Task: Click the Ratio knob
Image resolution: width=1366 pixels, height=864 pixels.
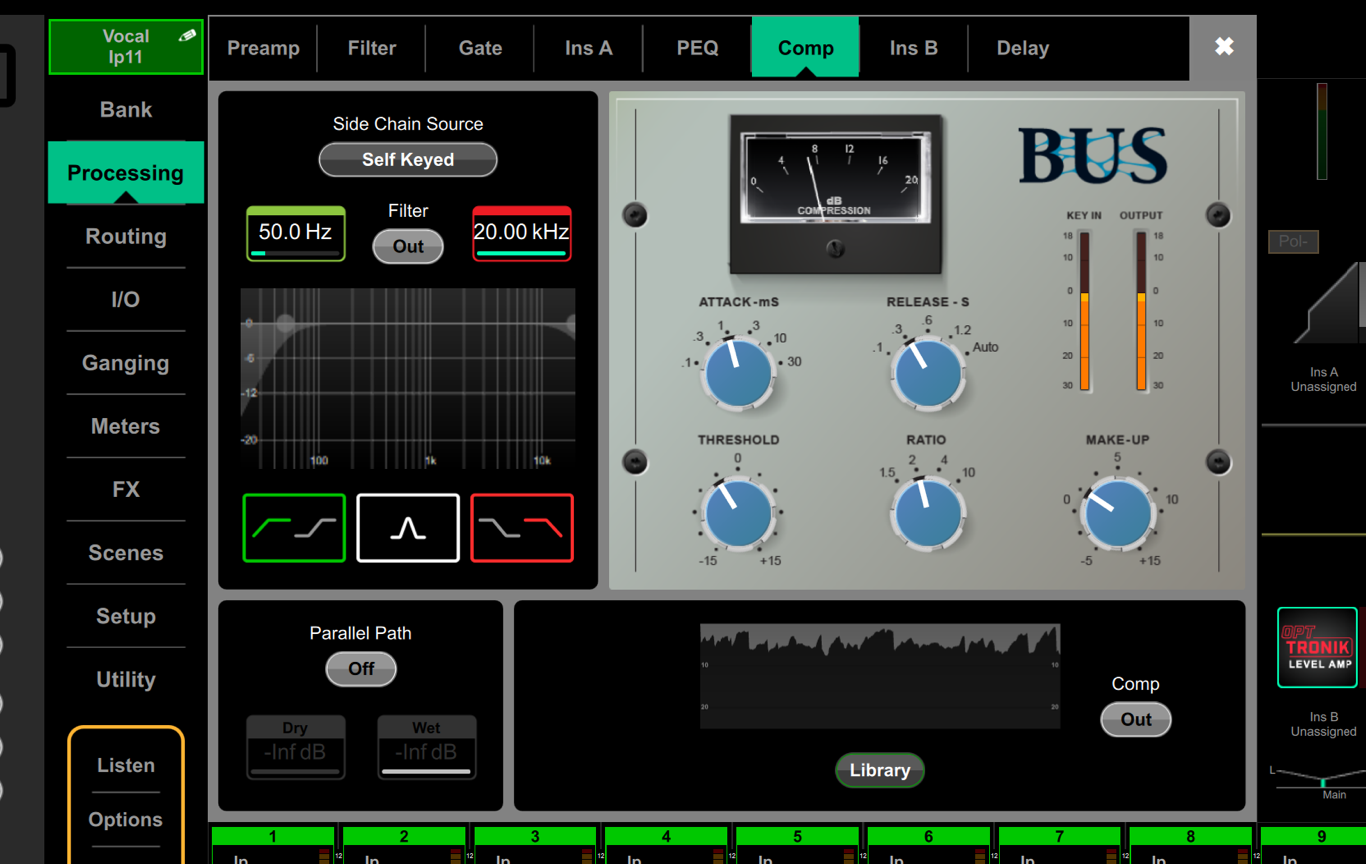Action: click(x=928, y=513)
